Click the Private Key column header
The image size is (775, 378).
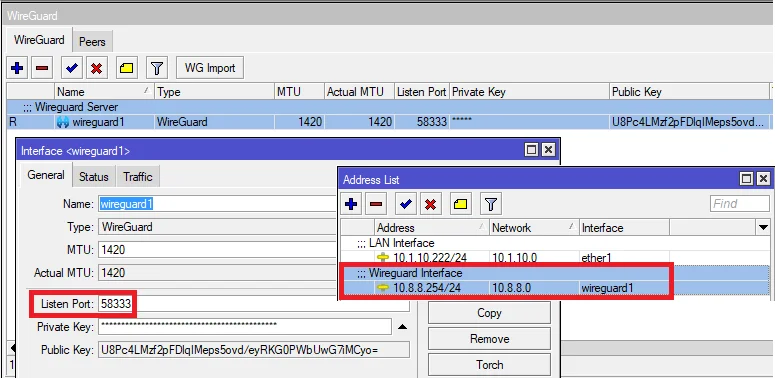coord(529,92)
